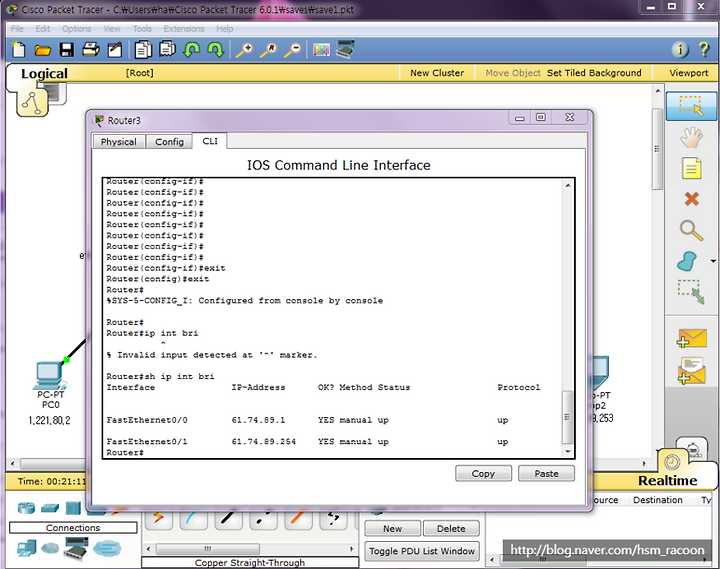
Task: Select the automatic connection lightning icon
Action: coord(158,519)
